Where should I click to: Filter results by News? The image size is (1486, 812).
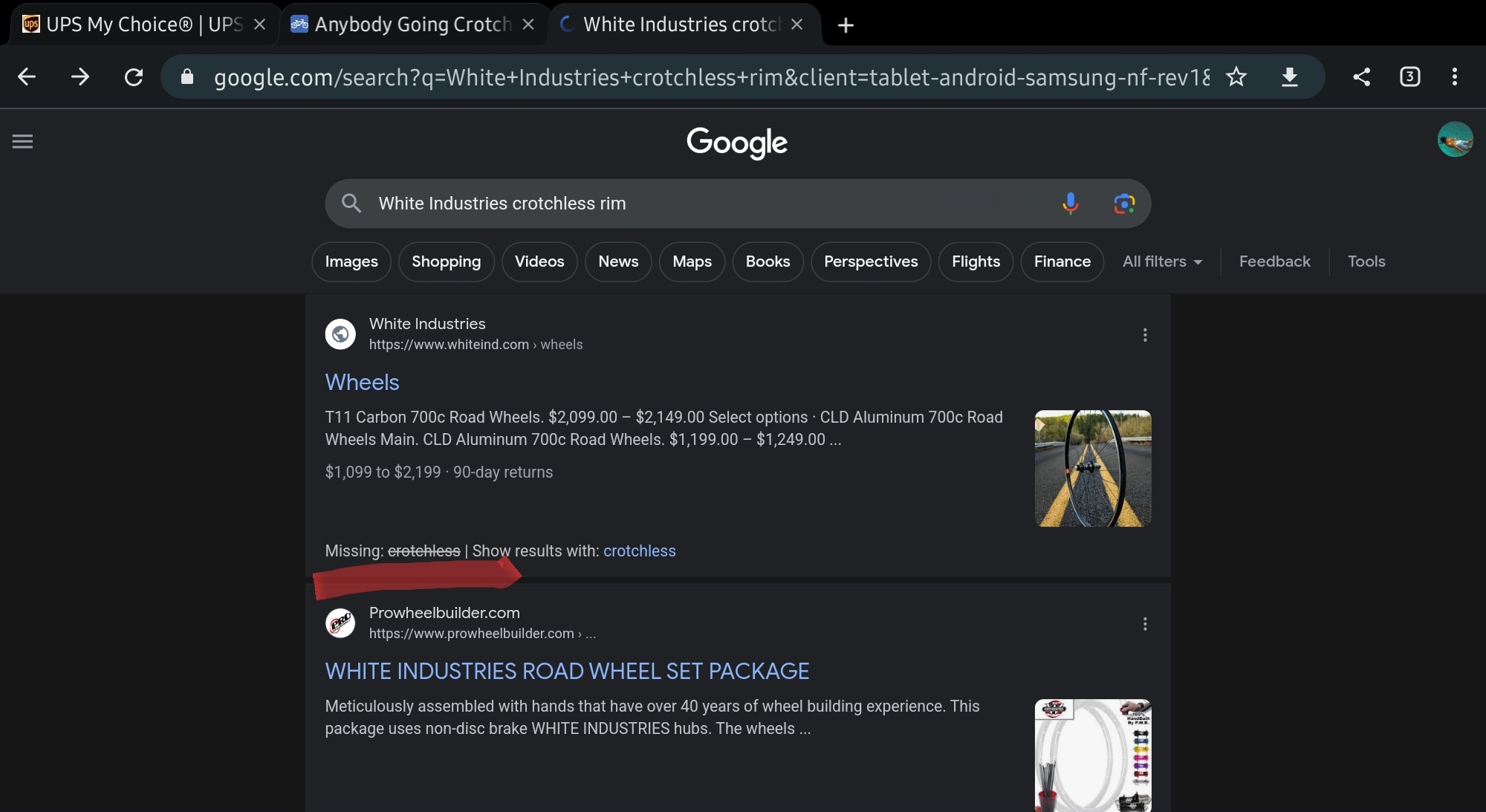click(618, 262)
